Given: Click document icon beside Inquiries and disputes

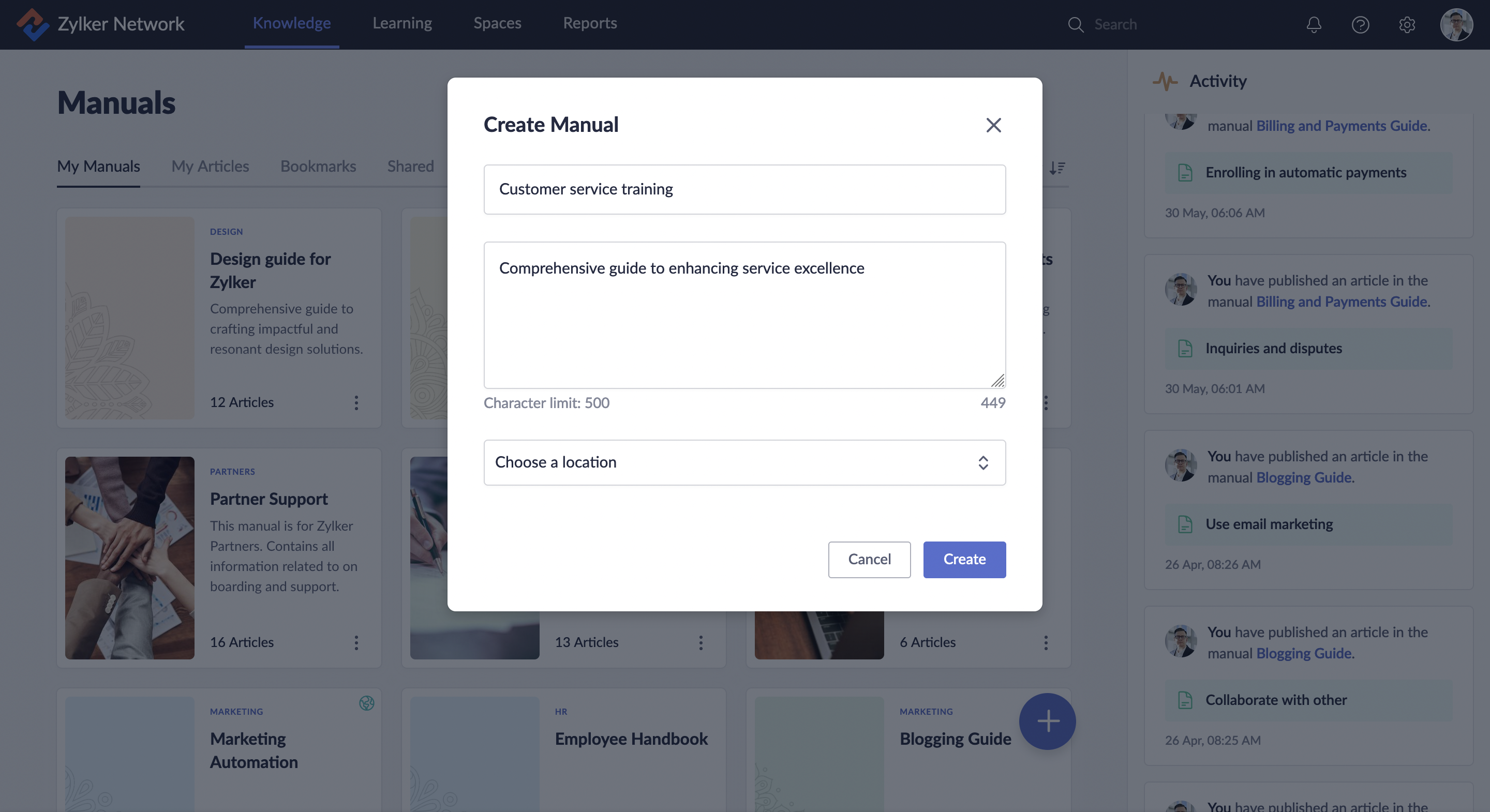Looking at the screenshot, I should pyautogui.click(x=1185, y=348).
